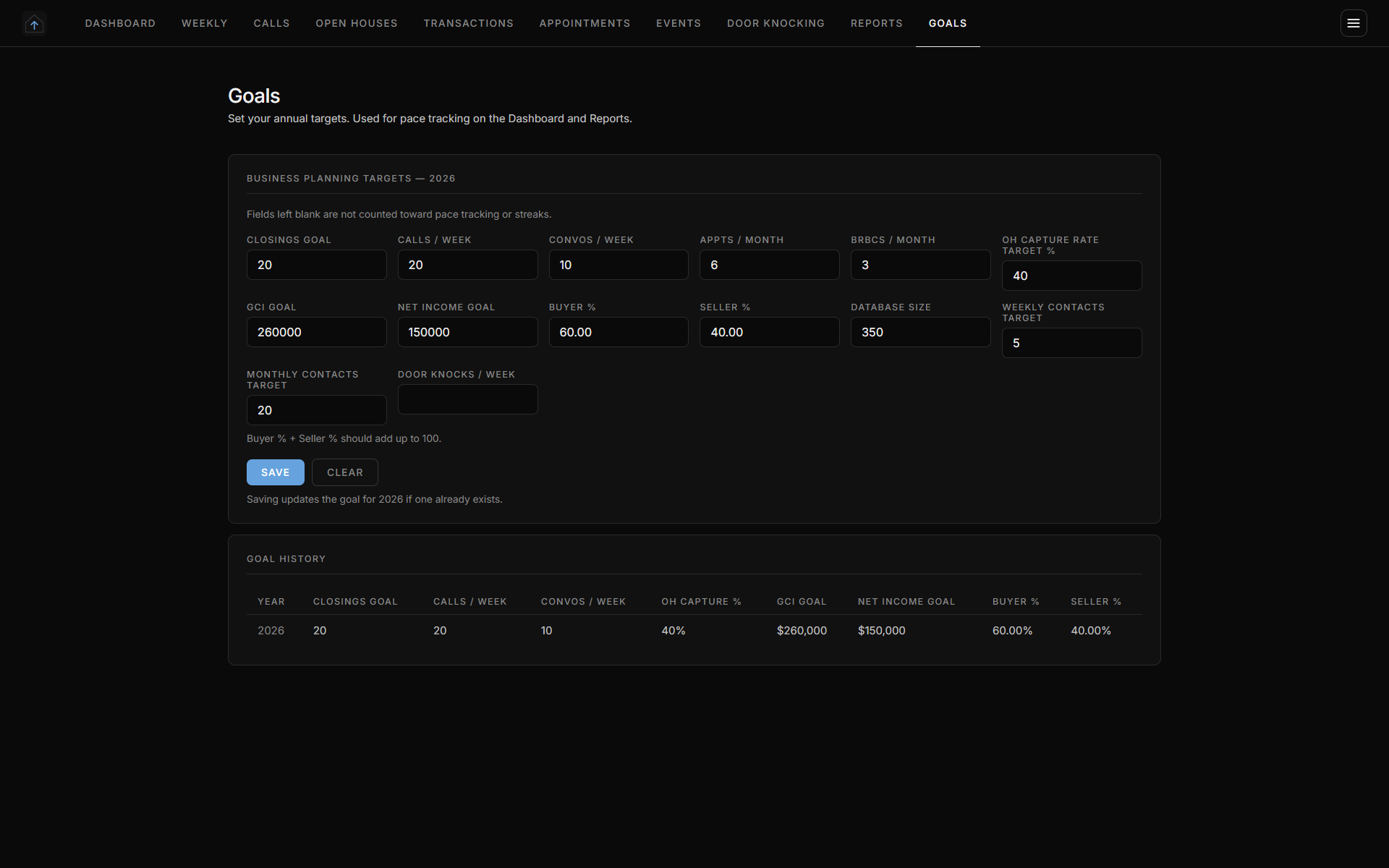
Task: Select the 40% OH Capture cell
Action: point(673,631)
